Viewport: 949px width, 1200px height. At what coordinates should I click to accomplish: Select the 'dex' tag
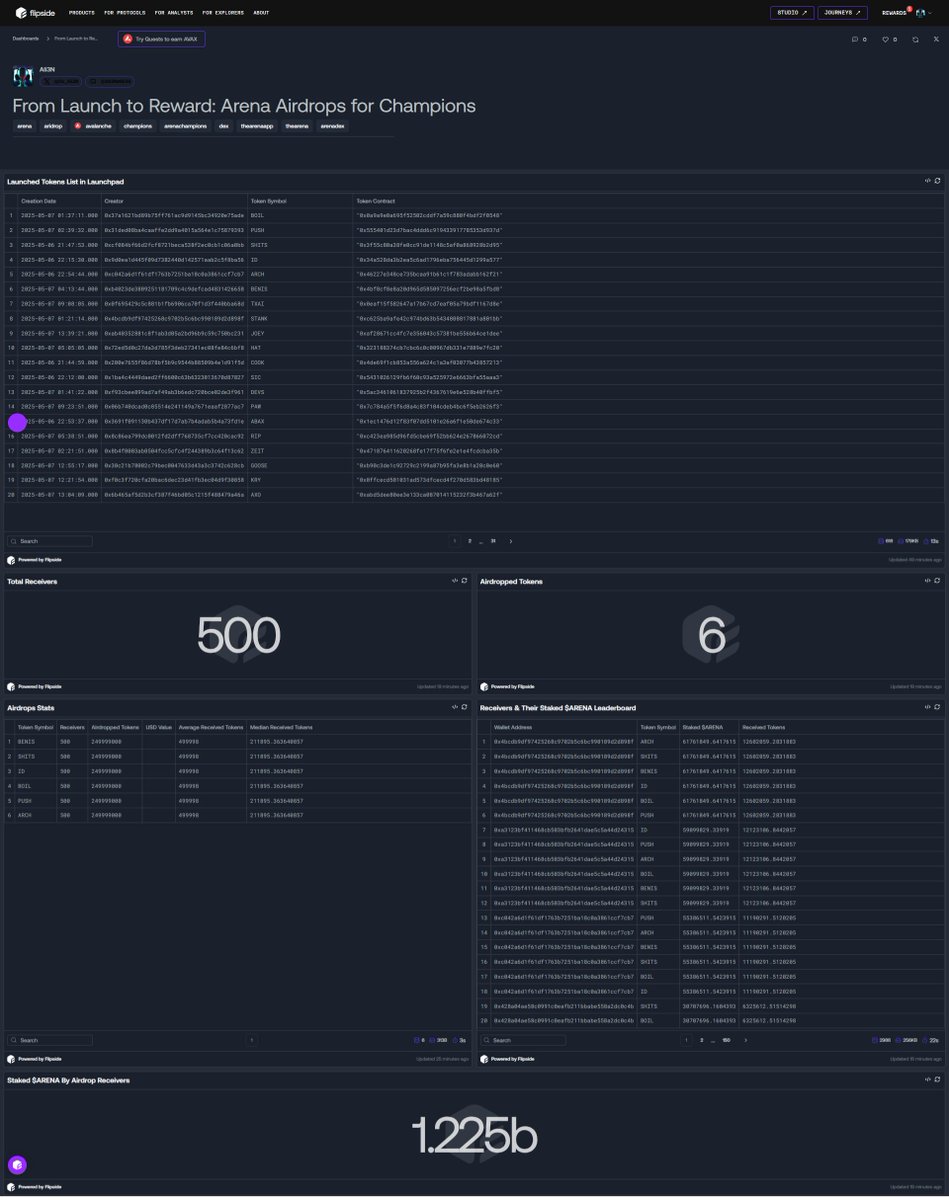pos(224,126)
